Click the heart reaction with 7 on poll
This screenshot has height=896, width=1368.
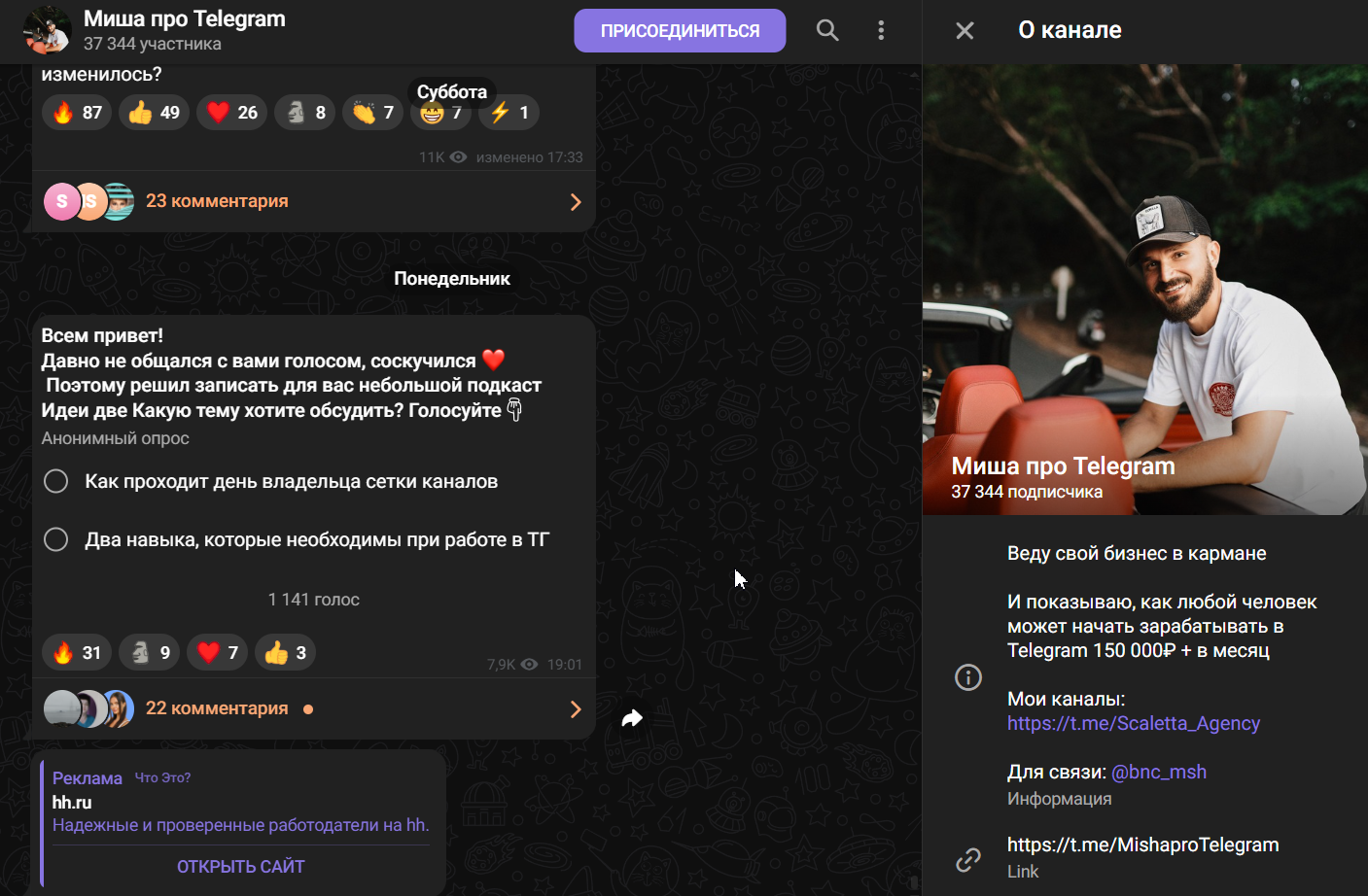click(x=218, y=653)
